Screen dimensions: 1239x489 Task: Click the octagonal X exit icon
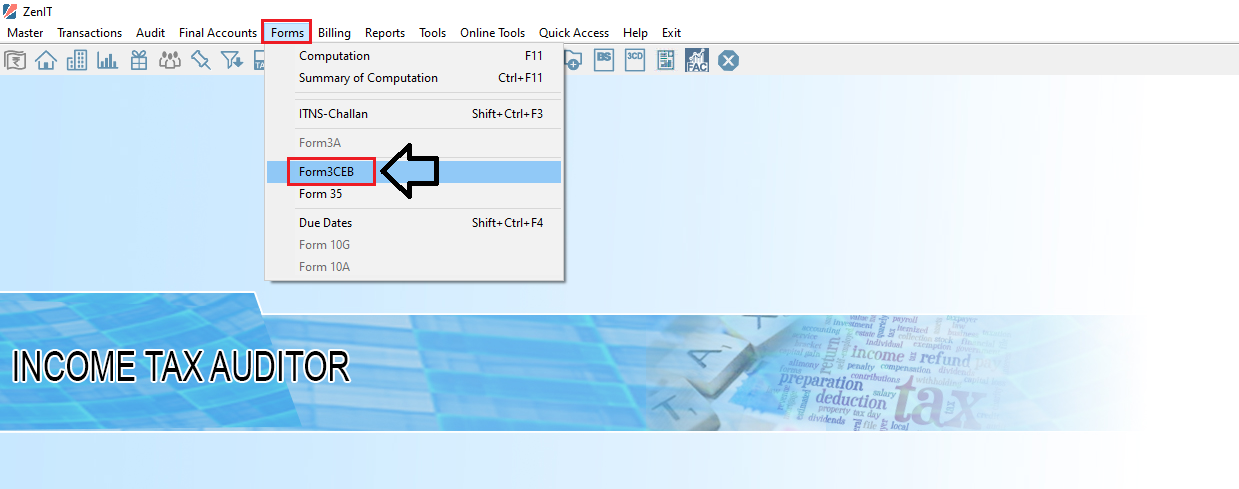[x=729, y=61]
